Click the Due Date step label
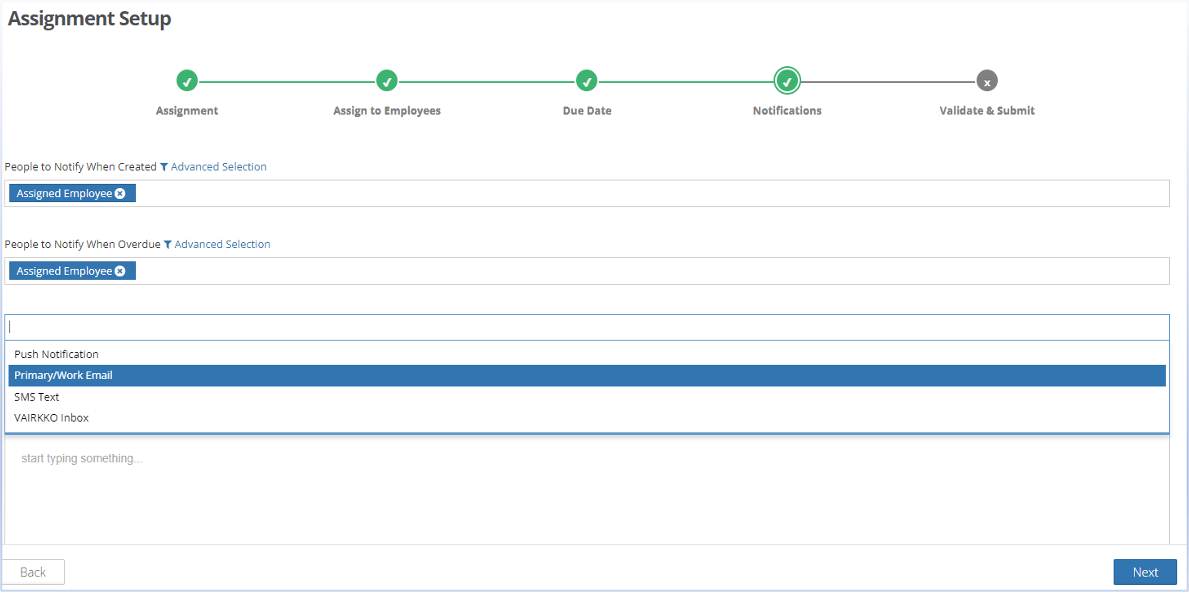This screenshot has height=593, width=1189. tap(587, 111)
